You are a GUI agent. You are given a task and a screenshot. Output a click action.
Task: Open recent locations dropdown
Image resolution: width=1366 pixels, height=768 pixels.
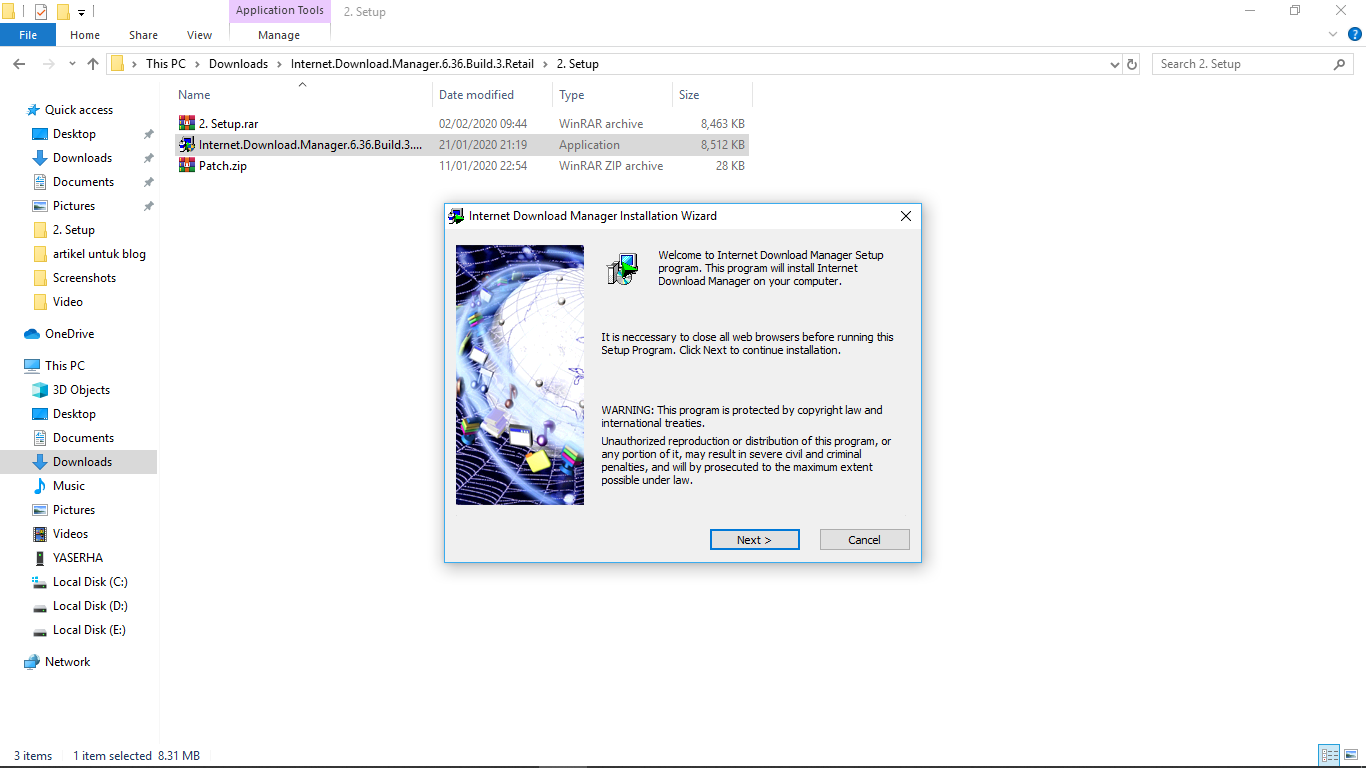tap(72, 64)
